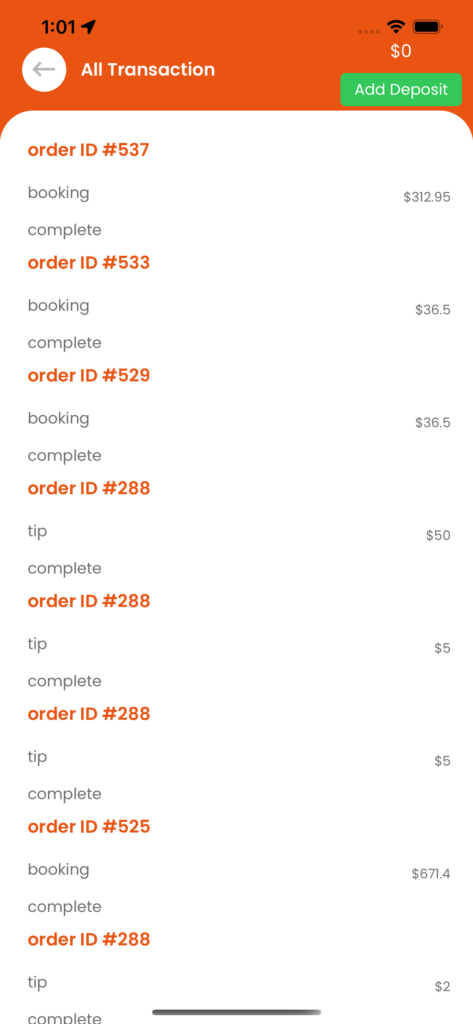Open order ID #529 transaction
Image resolution: width=473 pixels, height=1024 pixels.
tap(89, 376)
